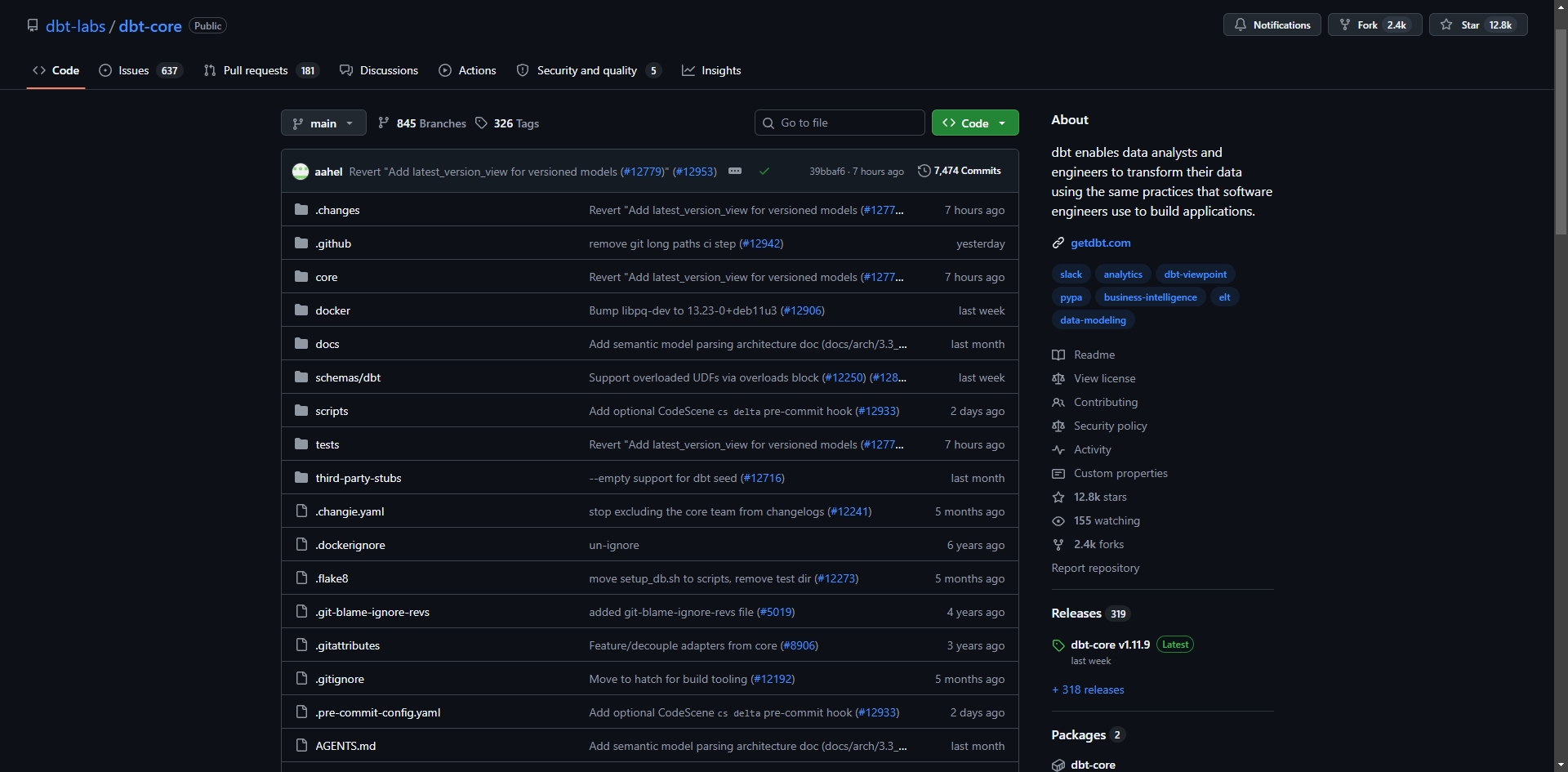Click the Go to file search field
This screenshot has height=772, width=1568.
tap(840, 123)
